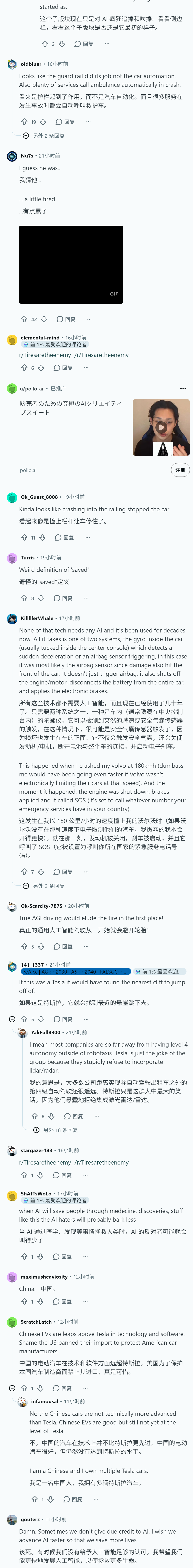Open oldbluer's user profile
The width and height of the screenshot is (193, 1568).
[x=31, y=64]
